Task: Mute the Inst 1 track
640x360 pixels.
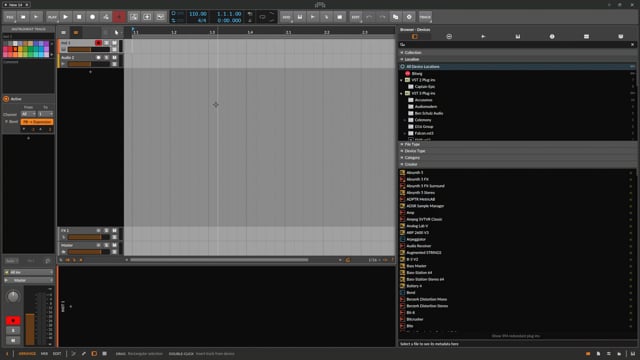Action: click(114, 43)
